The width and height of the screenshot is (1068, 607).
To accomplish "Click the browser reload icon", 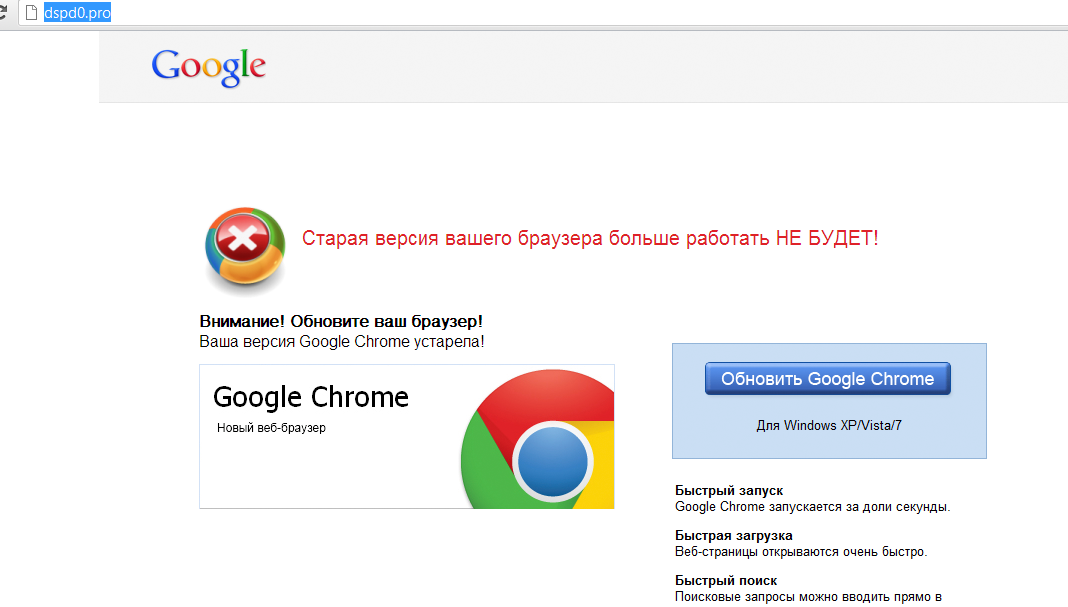I will [x=3, y=12].
